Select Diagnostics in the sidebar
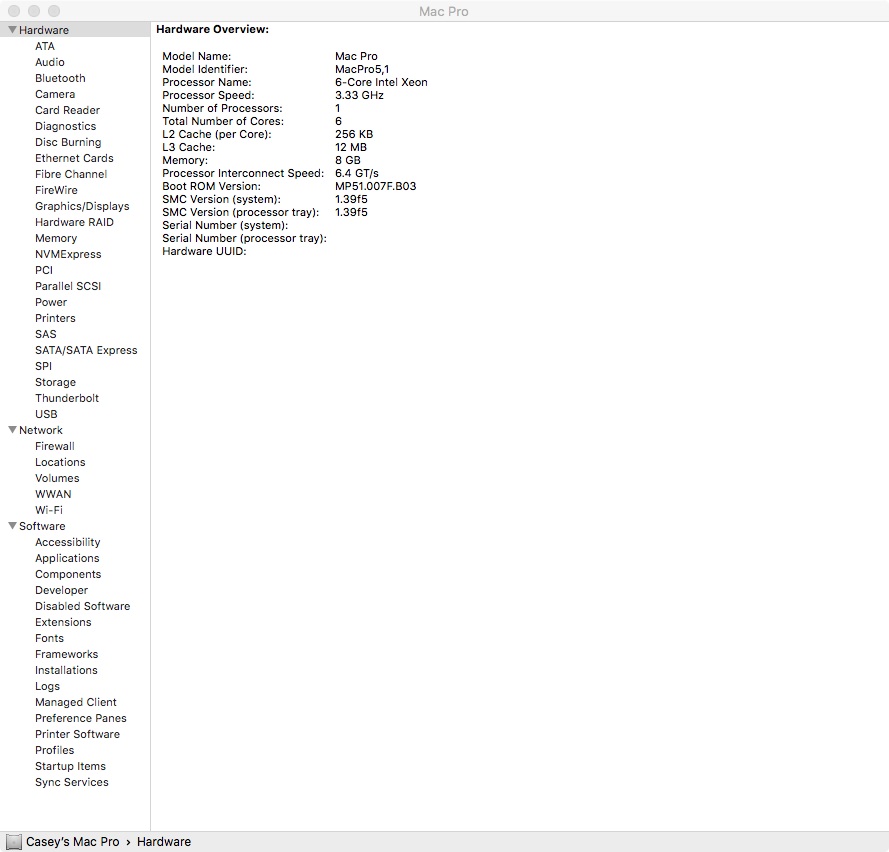889x852 pixels. pyautogui.click(x=66, y=126)
